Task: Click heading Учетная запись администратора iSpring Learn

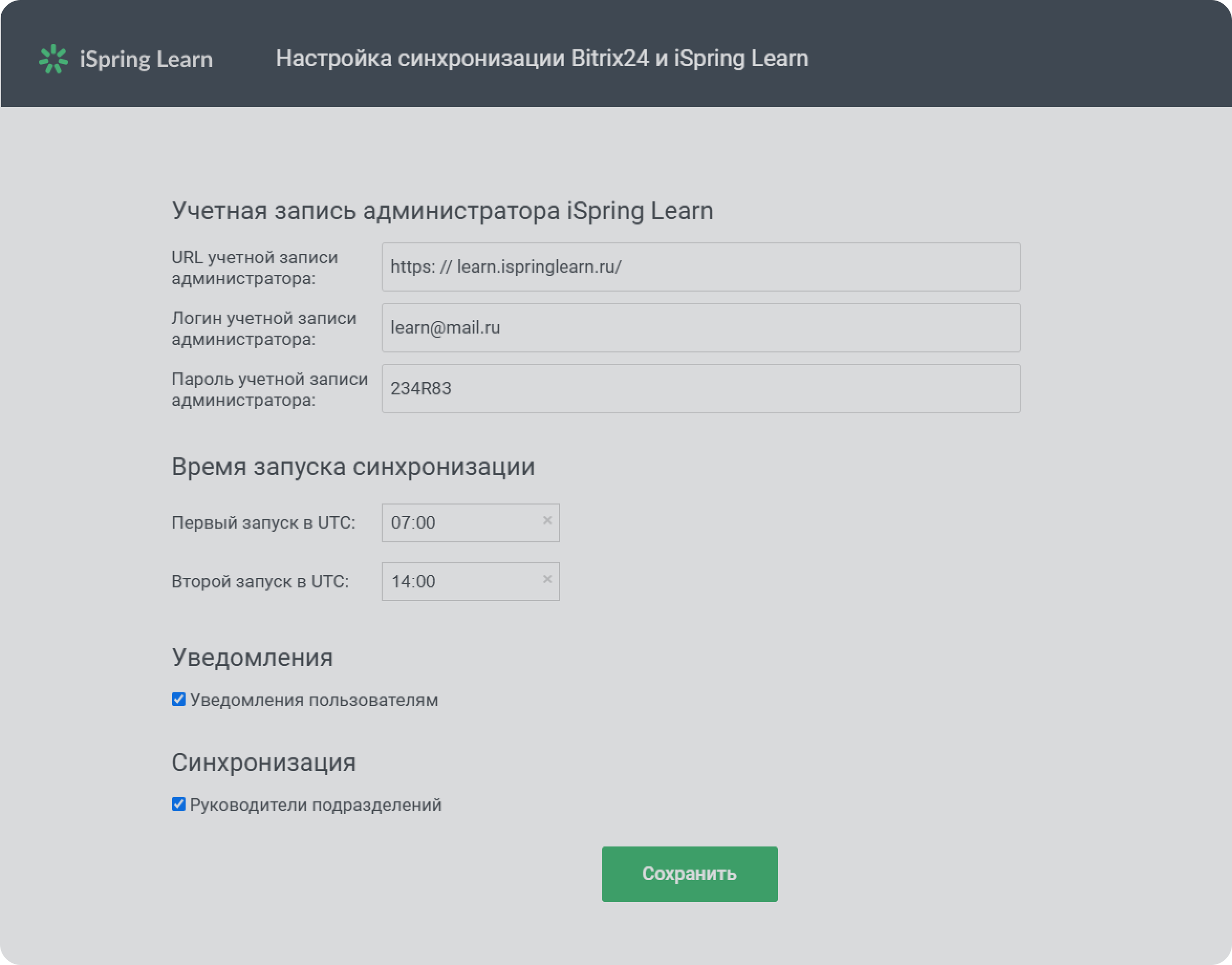Action: 442,211
